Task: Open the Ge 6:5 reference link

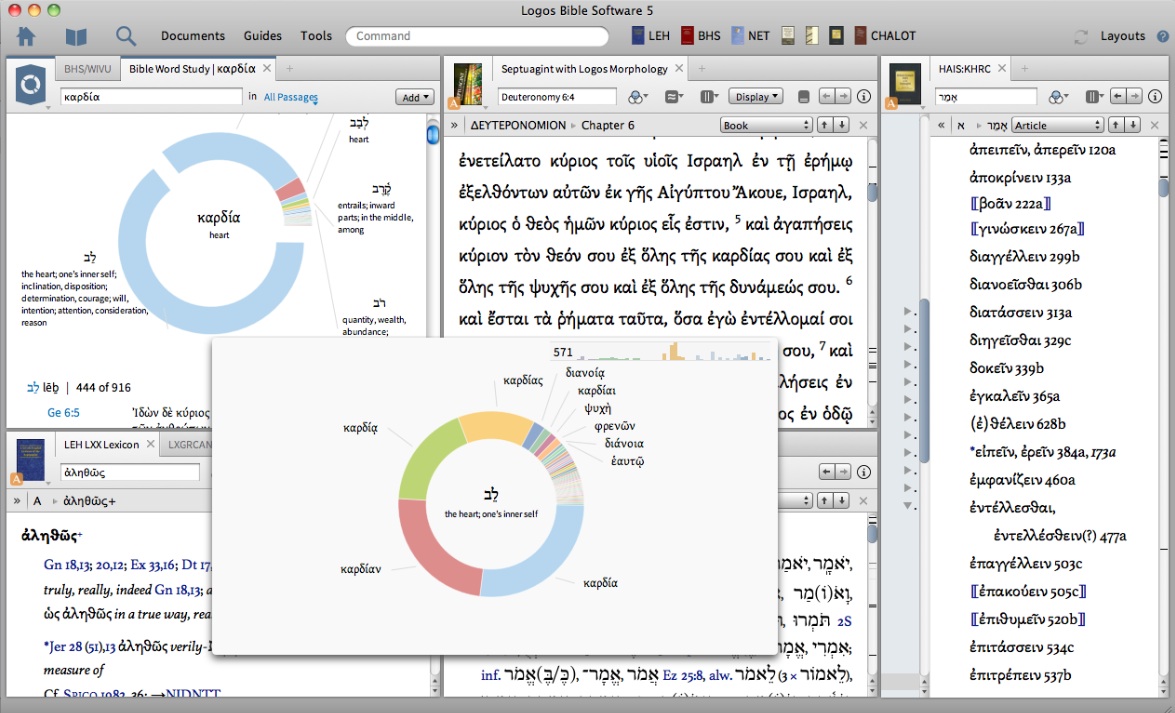Action: [63, 413]
